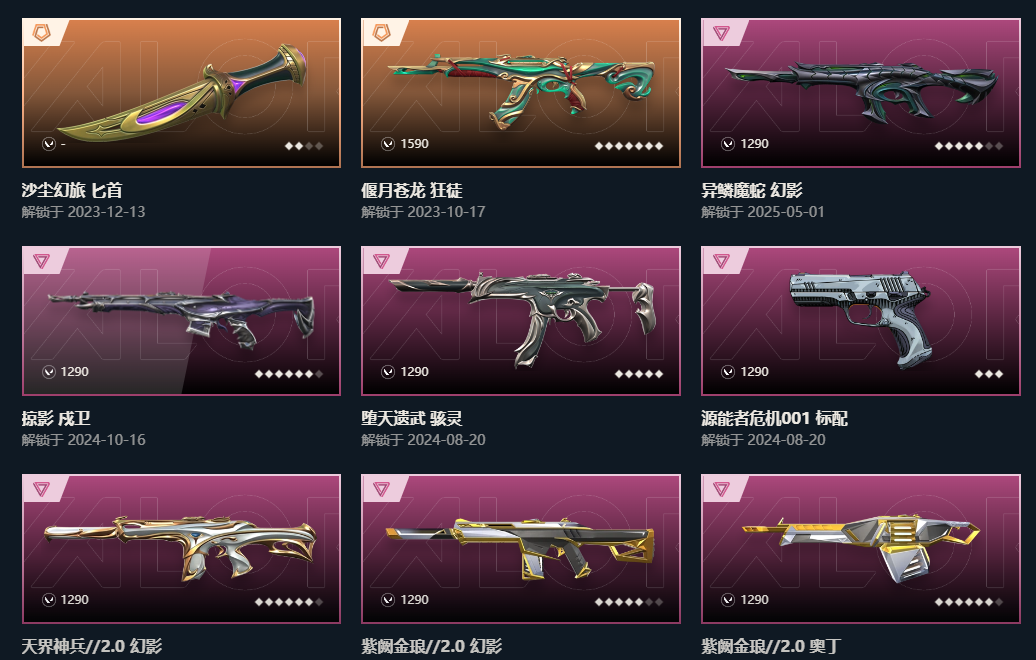Click the 紫阙金琅//2.0 奥丁 title text
The height and width of the screenshot is (660, 1036).
(x=770, y=646)
